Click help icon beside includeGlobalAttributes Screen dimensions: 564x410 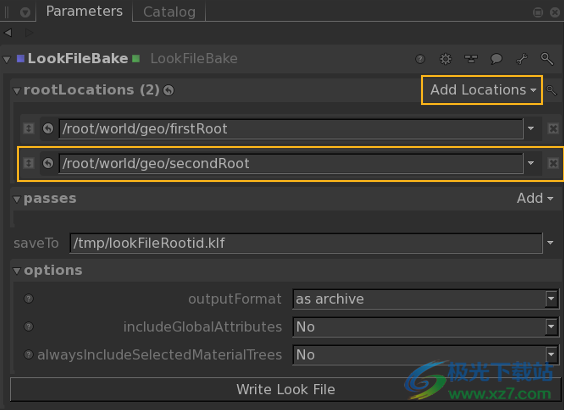pyautogui.click(x=28, y=327)
